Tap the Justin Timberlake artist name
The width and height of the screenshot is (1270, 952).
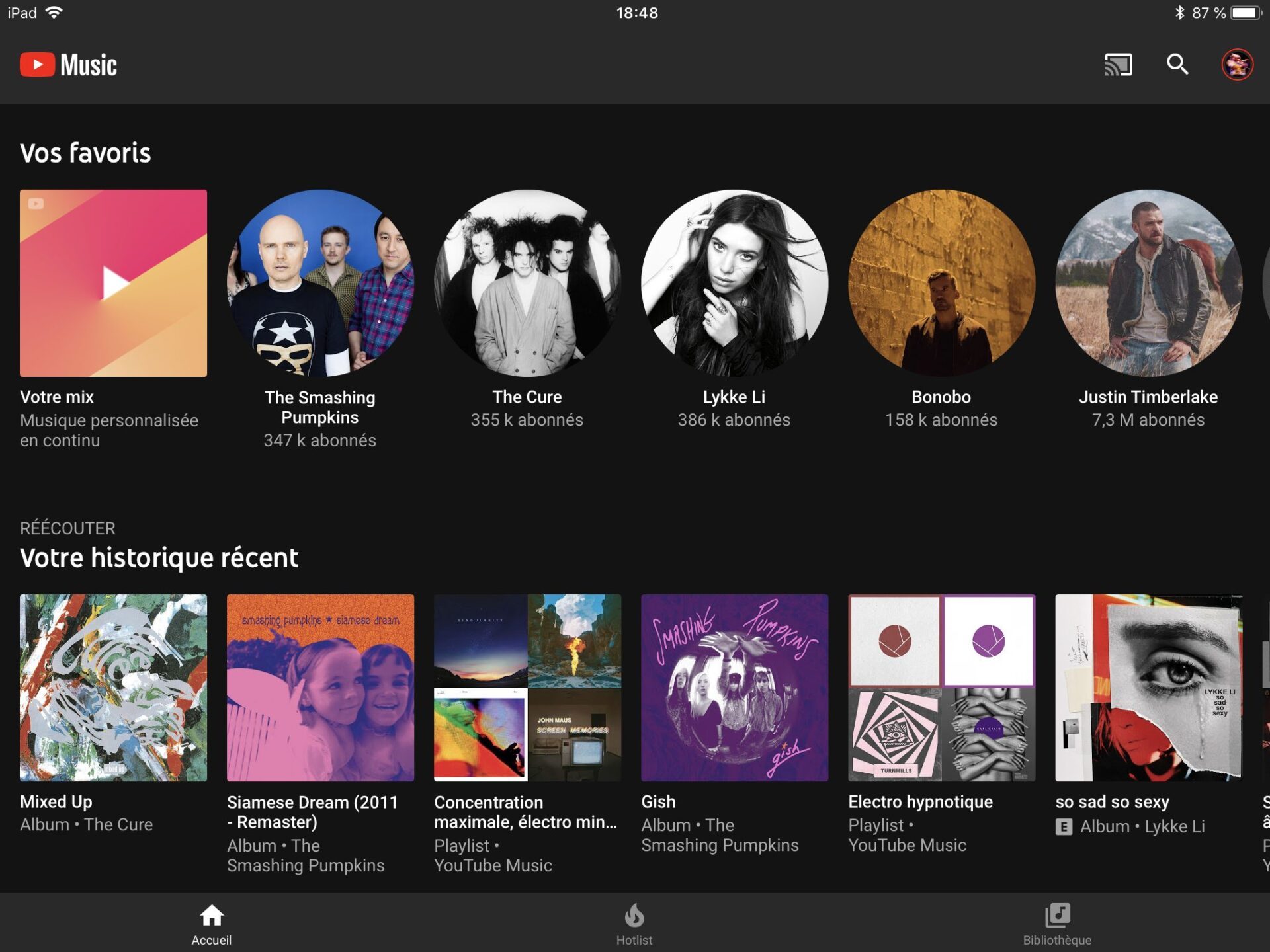[1148, 397]
